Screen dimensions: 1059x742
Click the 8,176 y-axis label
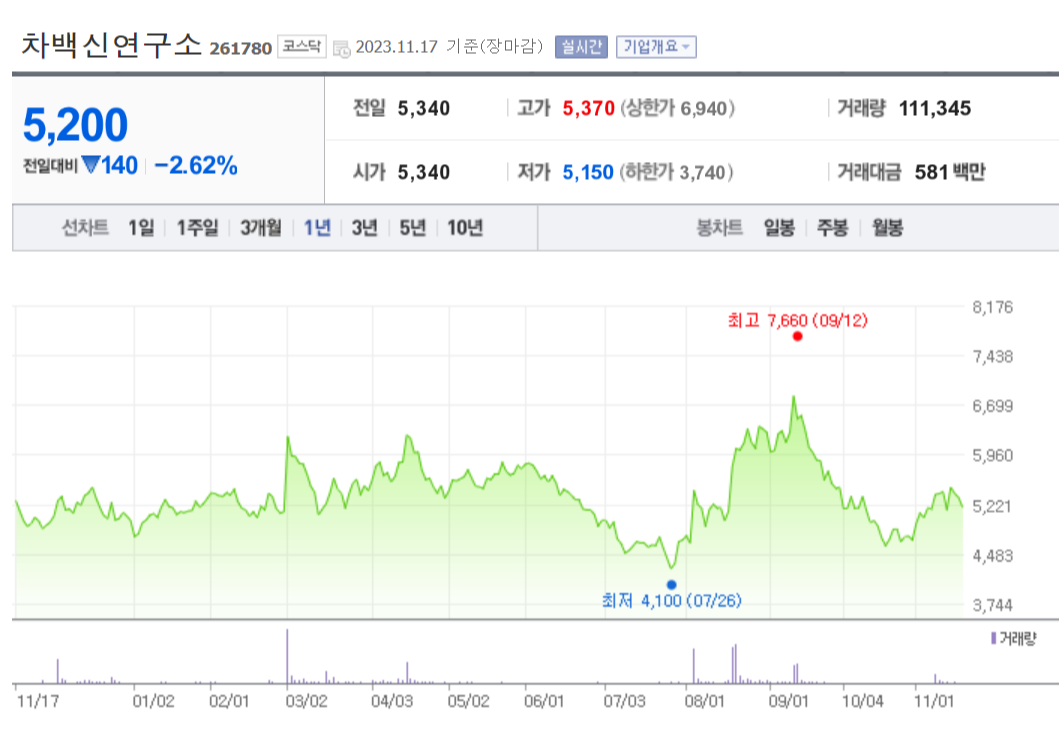(x=993, y=308)
